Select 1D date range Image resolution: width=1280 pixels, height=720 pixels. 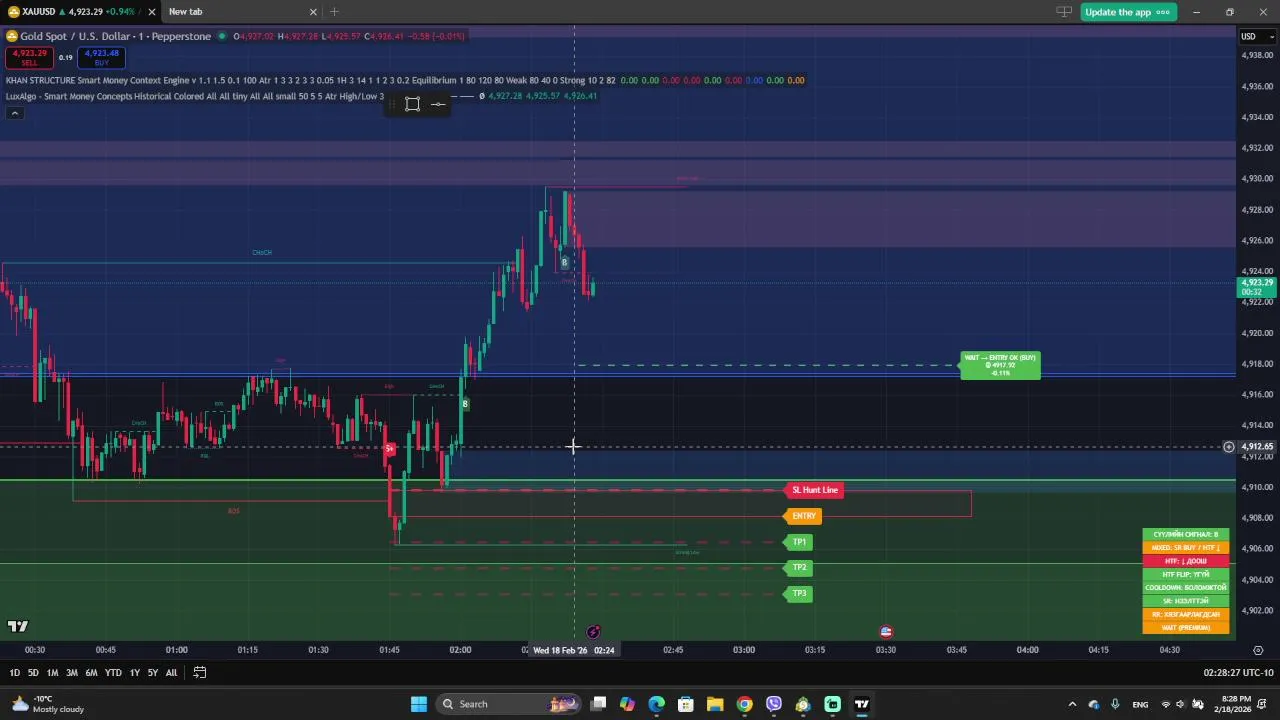click(x=14, y=673)
